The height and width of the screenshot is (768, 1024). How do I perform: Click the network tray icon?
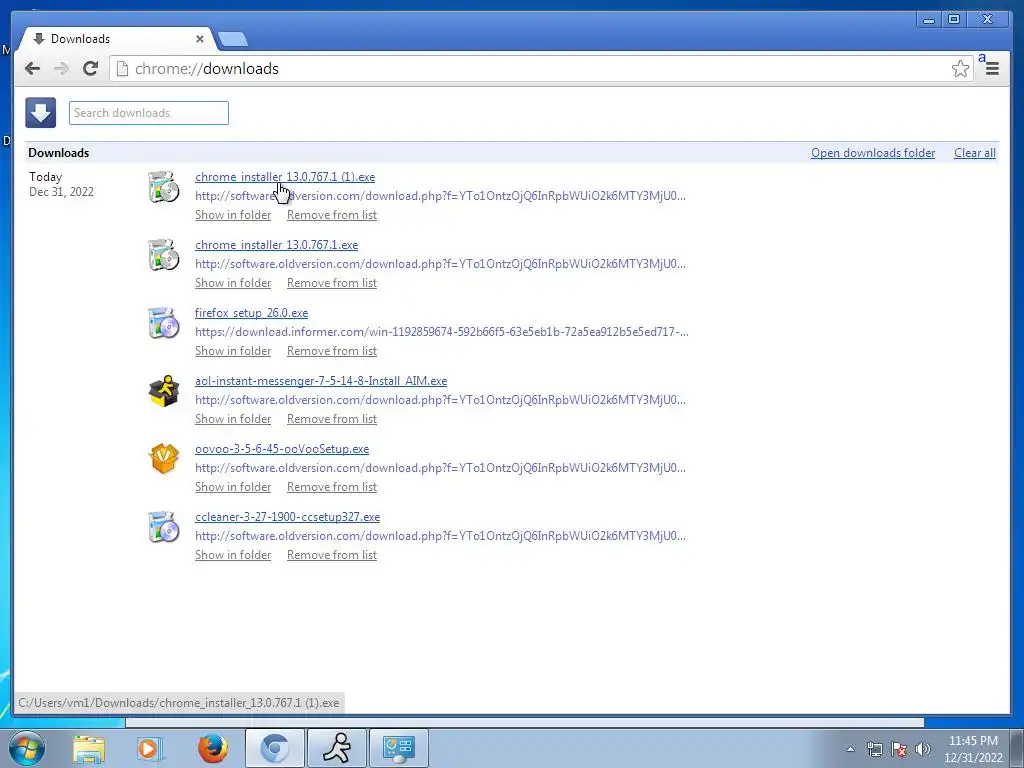(874, 749)
